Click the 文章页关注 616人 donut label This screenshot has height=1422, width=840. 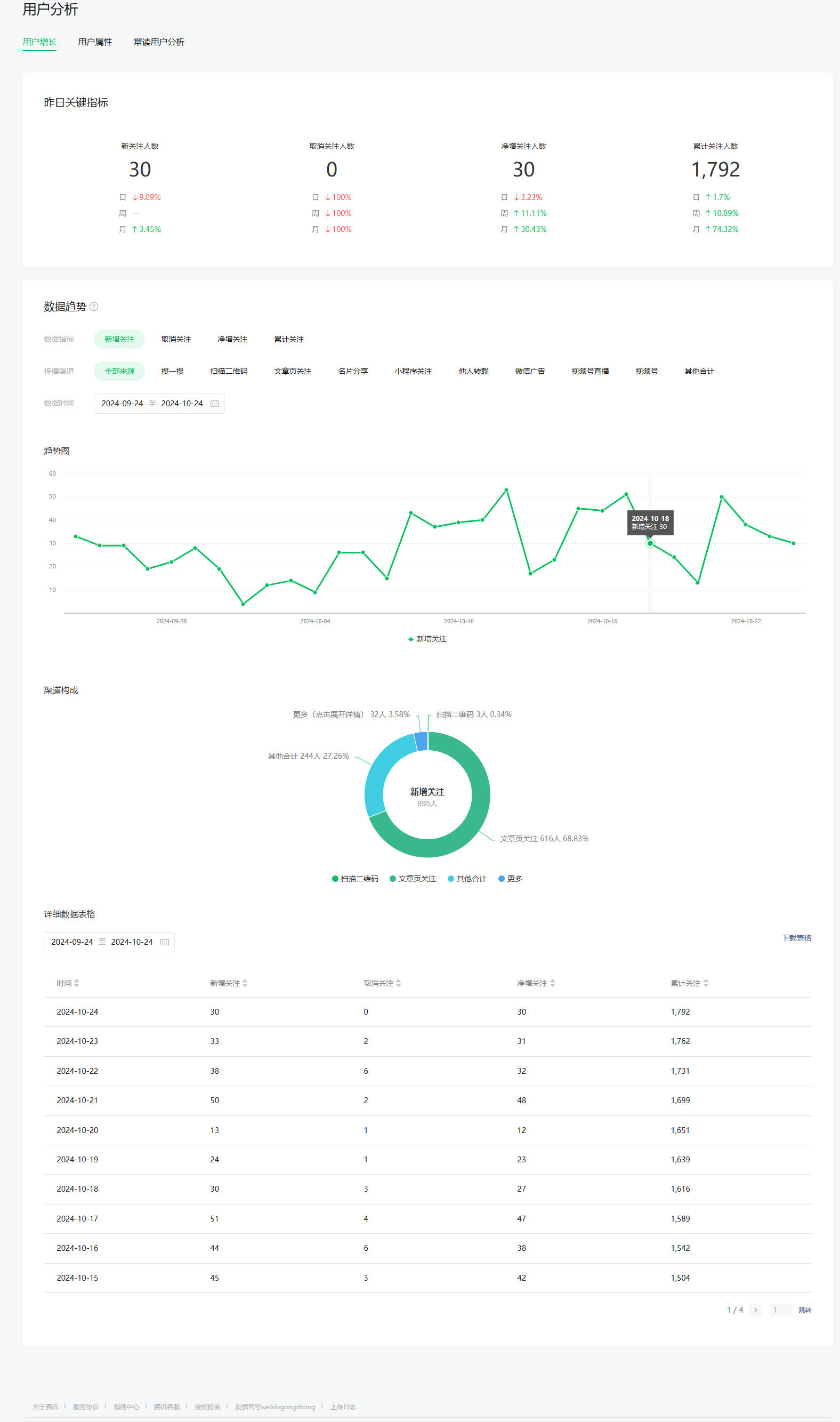tap(545, 839)
